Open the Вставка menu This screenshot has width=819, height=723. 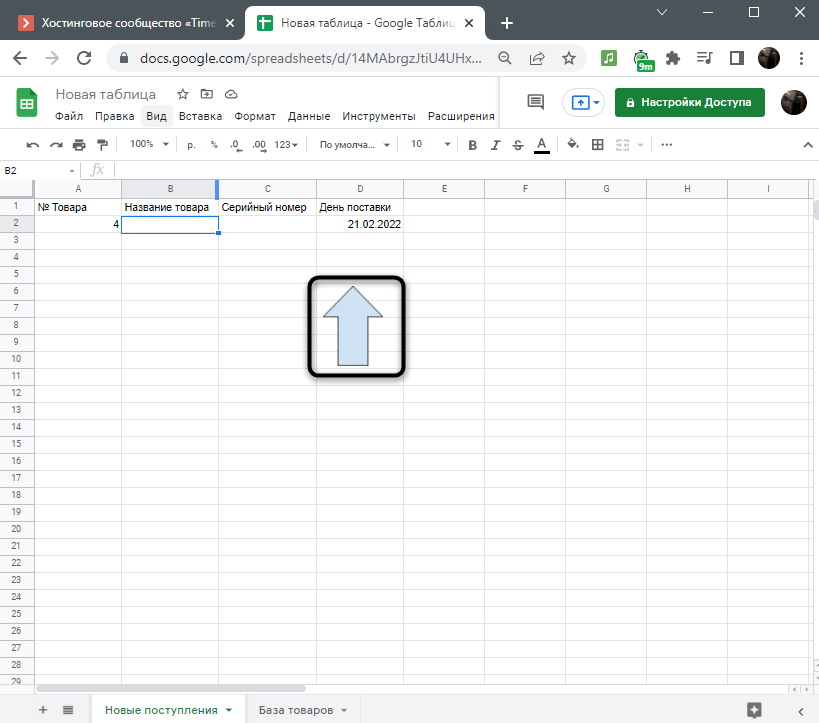(x=200, y=116)
